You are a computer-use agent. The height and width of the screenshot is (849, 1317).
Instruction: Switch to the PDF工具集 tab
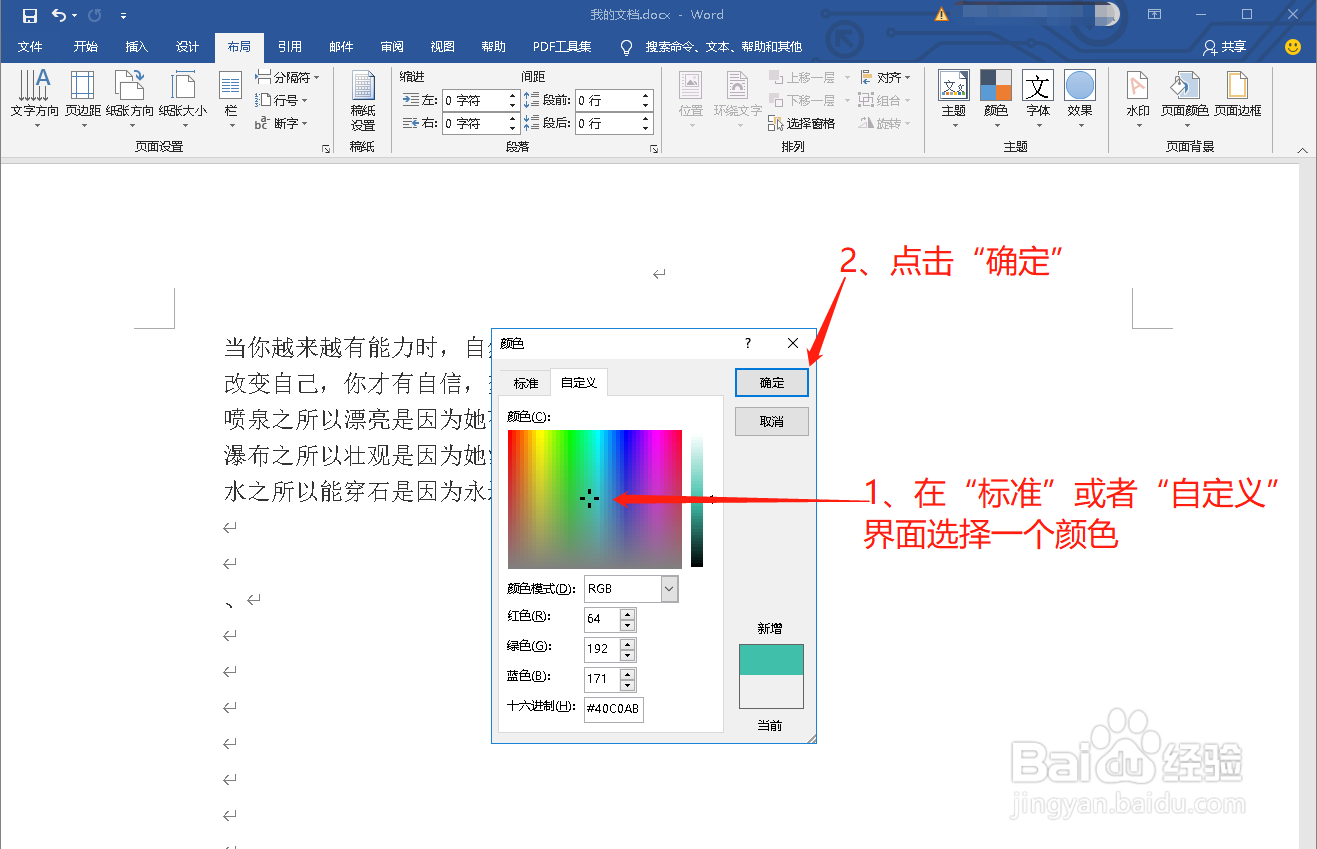click(x=562, y=47)
